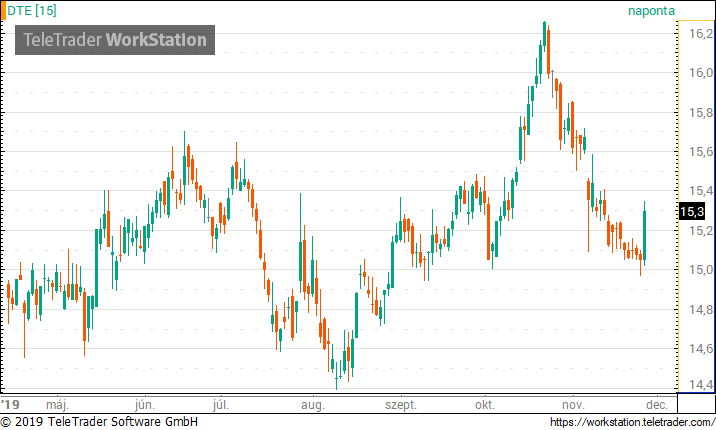Click the DTE [15] ticker label

pyautogui.click(x=32, y=10)
